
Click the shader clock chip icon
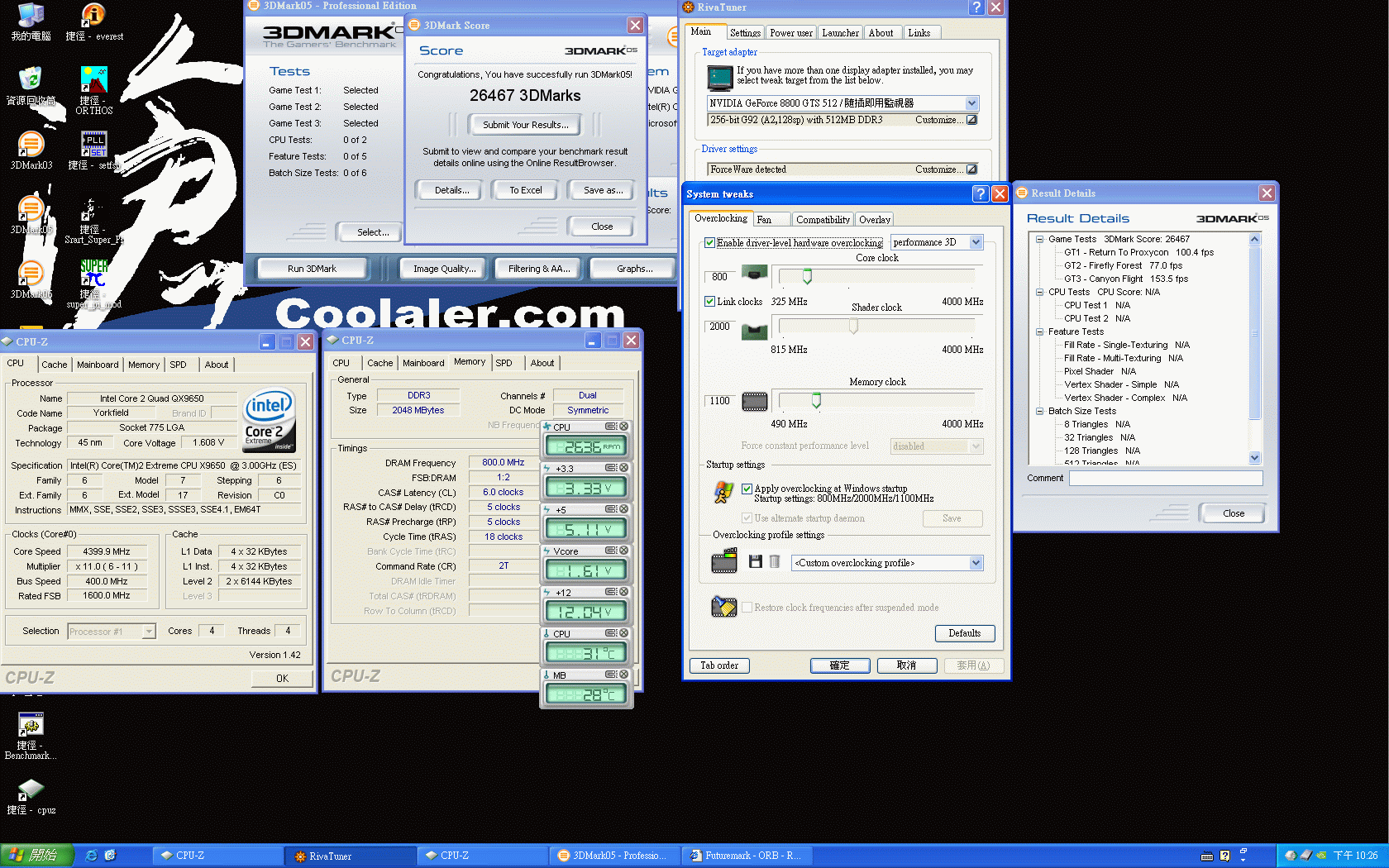coord(754,331)
